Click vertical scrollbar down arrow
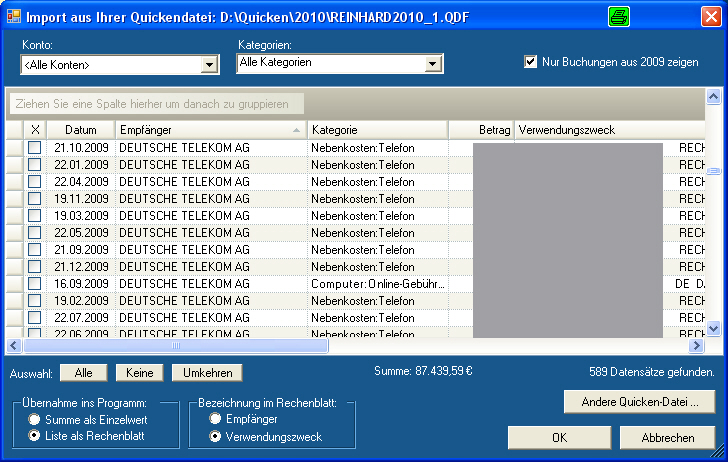The image size is (728, 462). 714,328
